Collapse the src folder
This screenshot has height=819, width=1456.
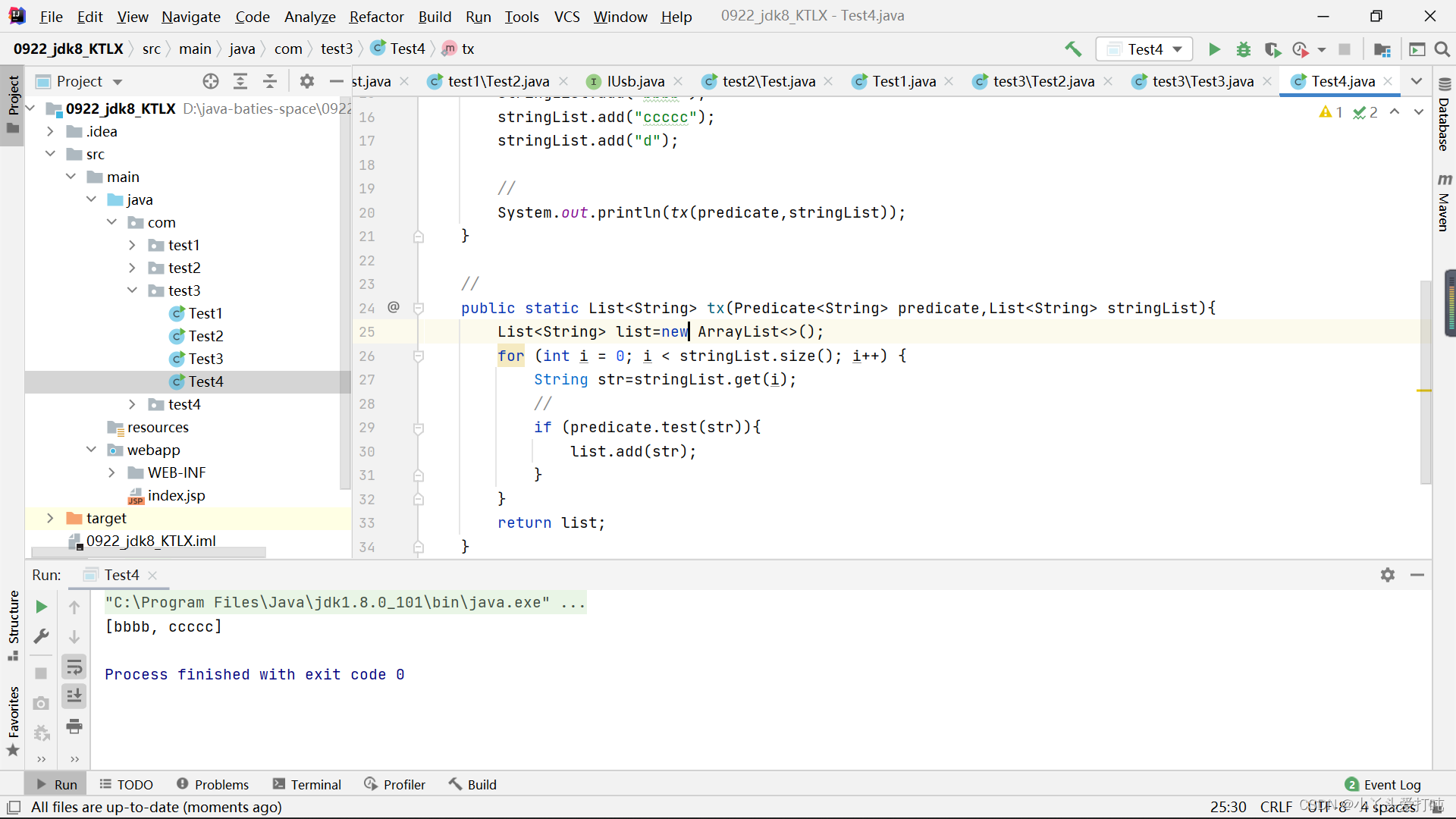(x=50, y=154)
